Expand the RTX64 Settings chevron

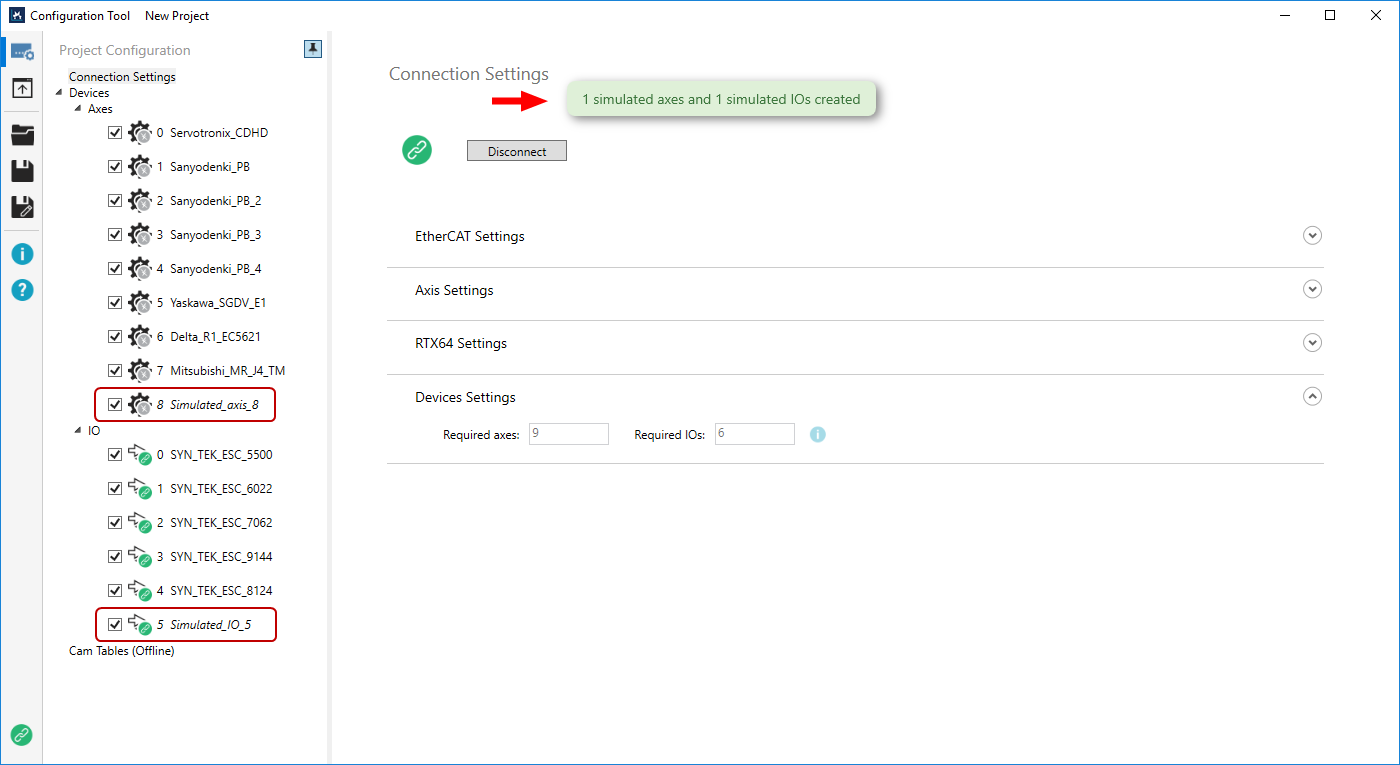click(x=1313, y=343)
